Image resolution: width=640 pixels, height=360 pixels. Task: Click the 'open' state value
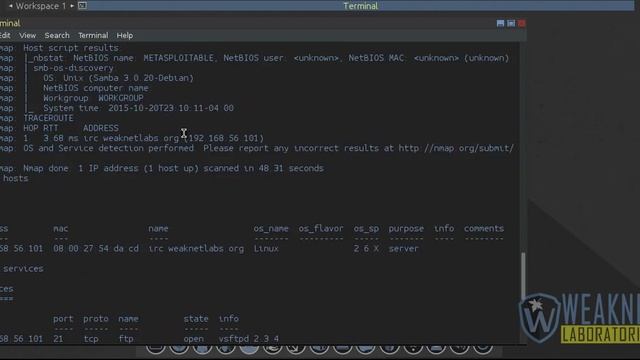[x=193, y=339]
